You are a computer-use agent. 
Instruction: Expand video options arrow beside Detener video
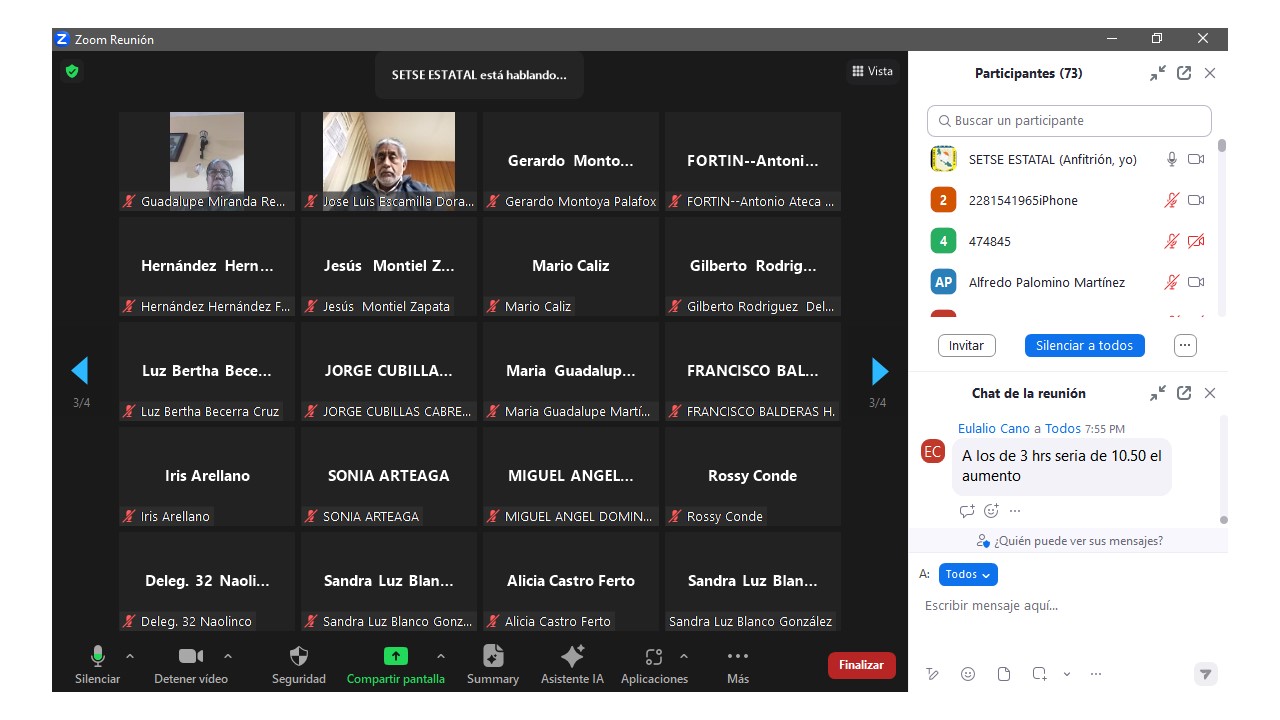coord(228,657)
